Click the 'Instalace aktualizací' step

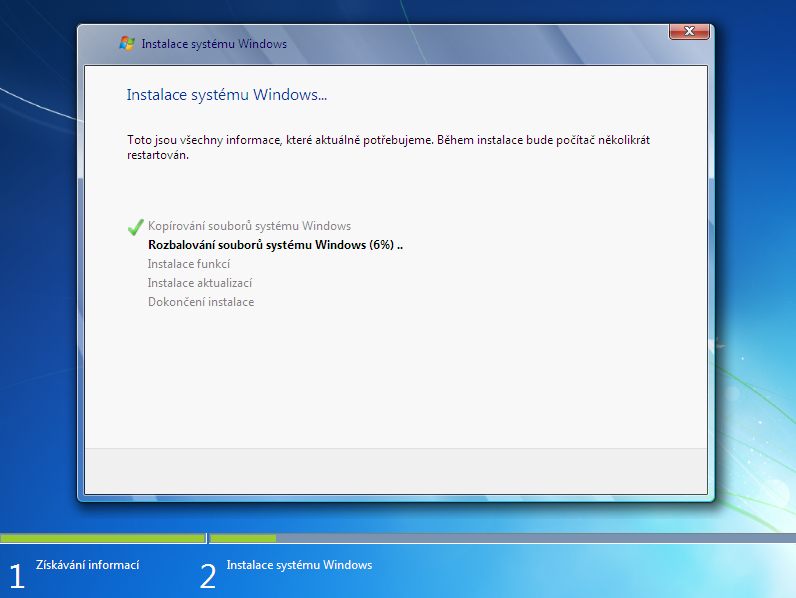(x=200, y=283)
